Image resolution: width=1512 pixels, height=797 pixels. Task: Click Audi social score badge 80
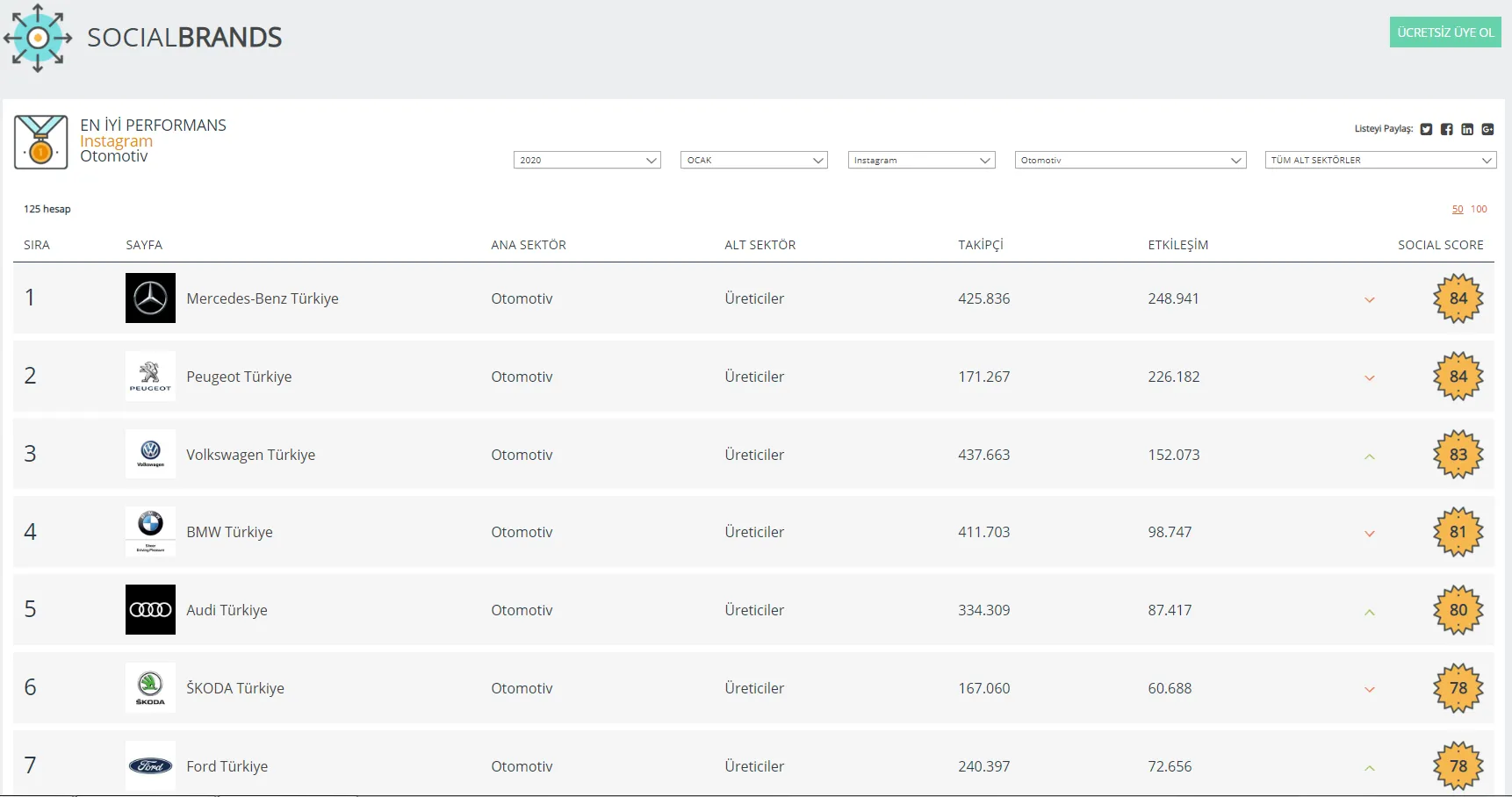1458,610
